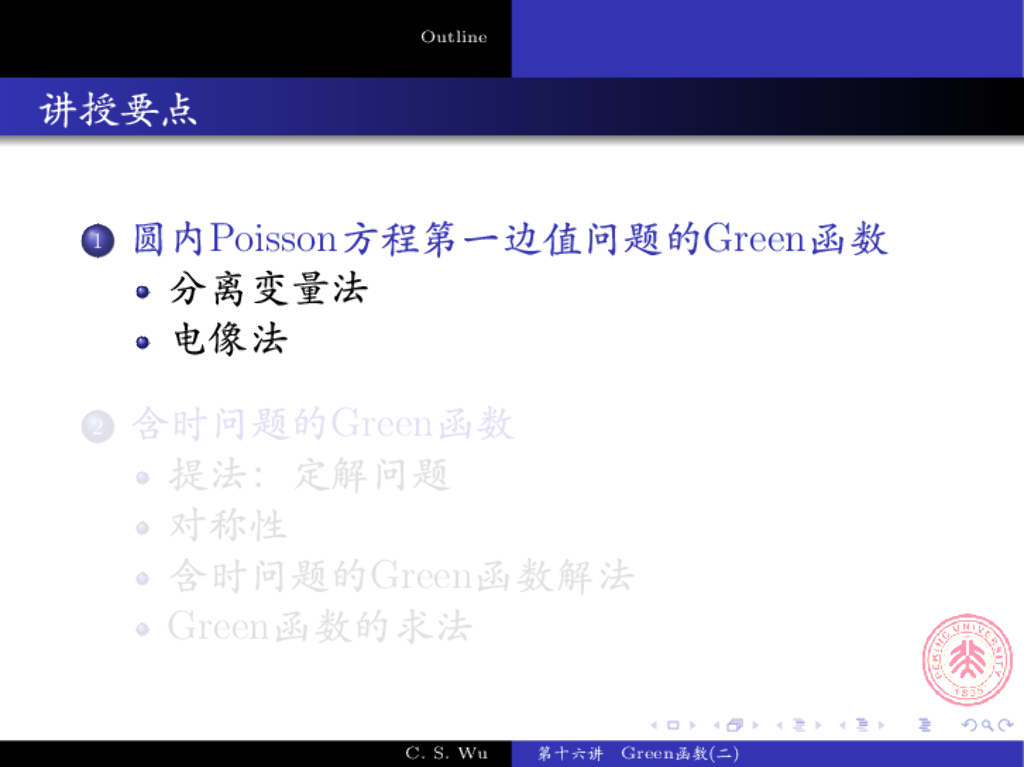Go to next frame with right arrow
Screen dimensions: 1024x767
coord(754,725)
